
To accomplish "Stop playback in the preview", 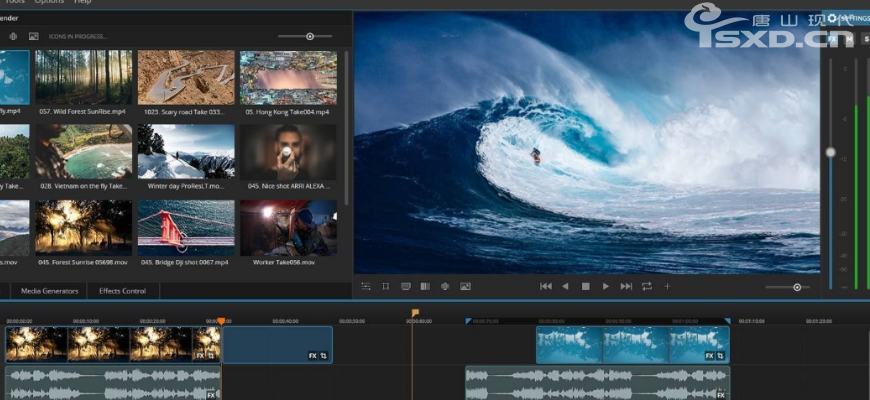I will pos(585,286).
